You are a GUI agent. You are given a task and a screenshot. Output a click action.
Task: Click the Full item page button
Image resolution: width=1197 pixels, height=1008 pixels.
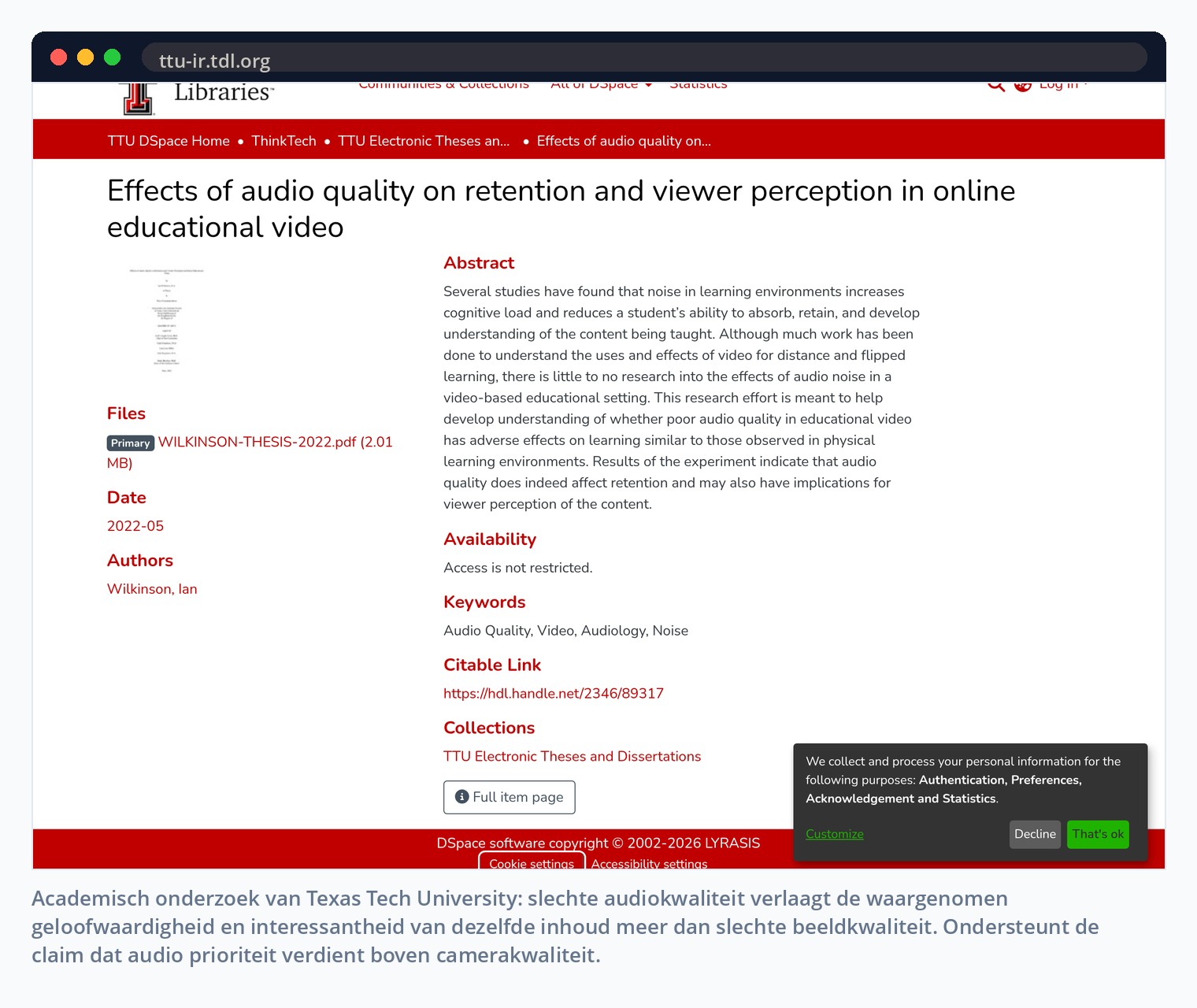[510, 797]
